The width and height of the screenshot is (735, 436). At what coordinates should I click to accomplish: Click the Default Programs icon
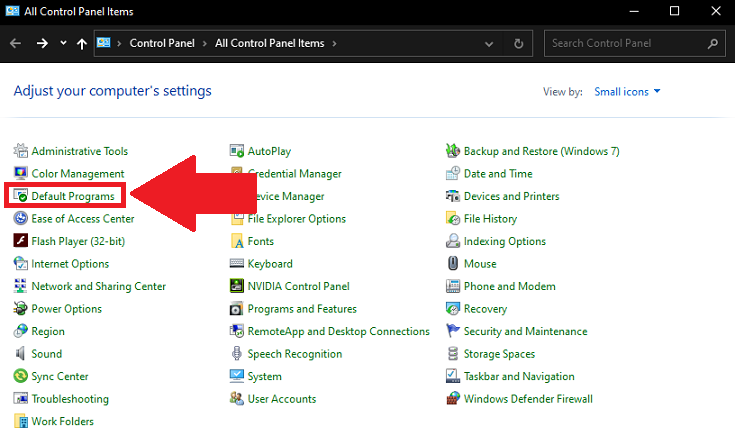click(x=21, y=197)
